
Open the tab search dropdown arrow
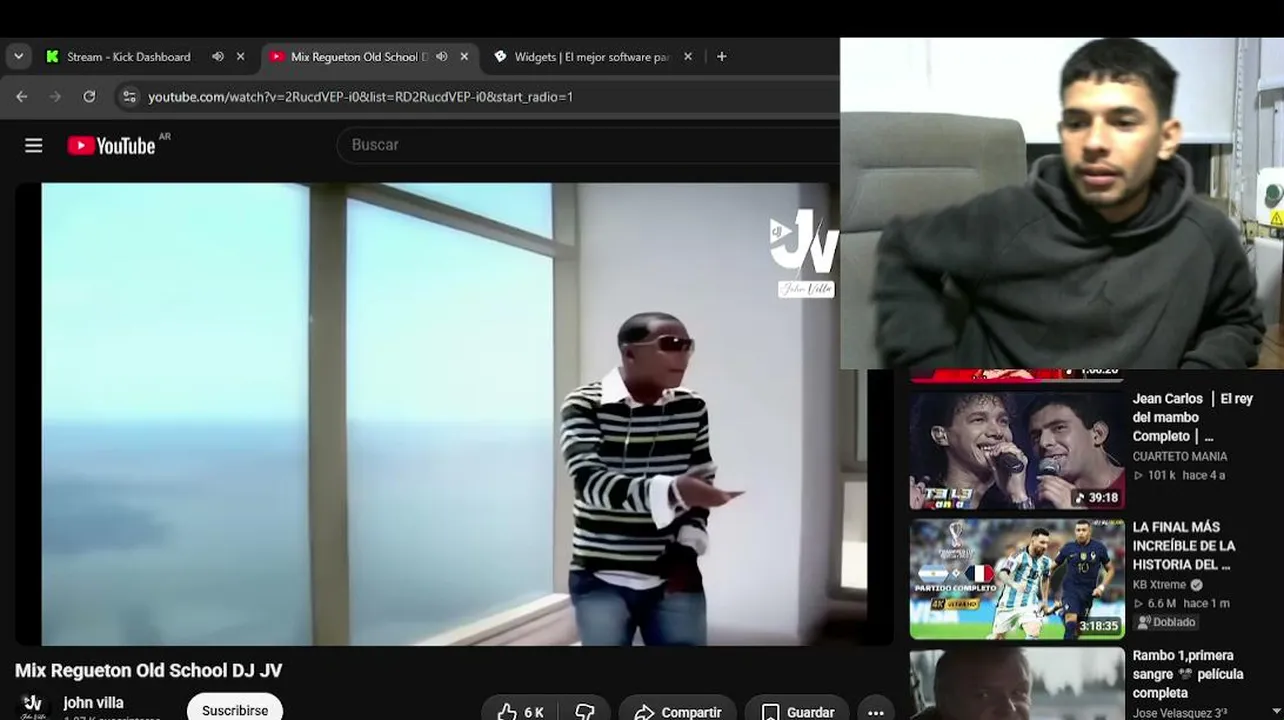click(x=18, y=57)
